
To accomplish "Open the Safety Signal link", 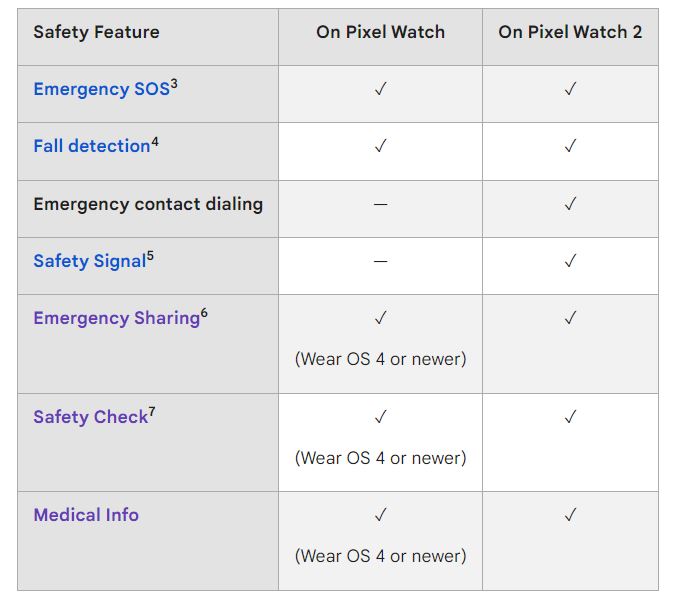I will click(x=90, y=261).
